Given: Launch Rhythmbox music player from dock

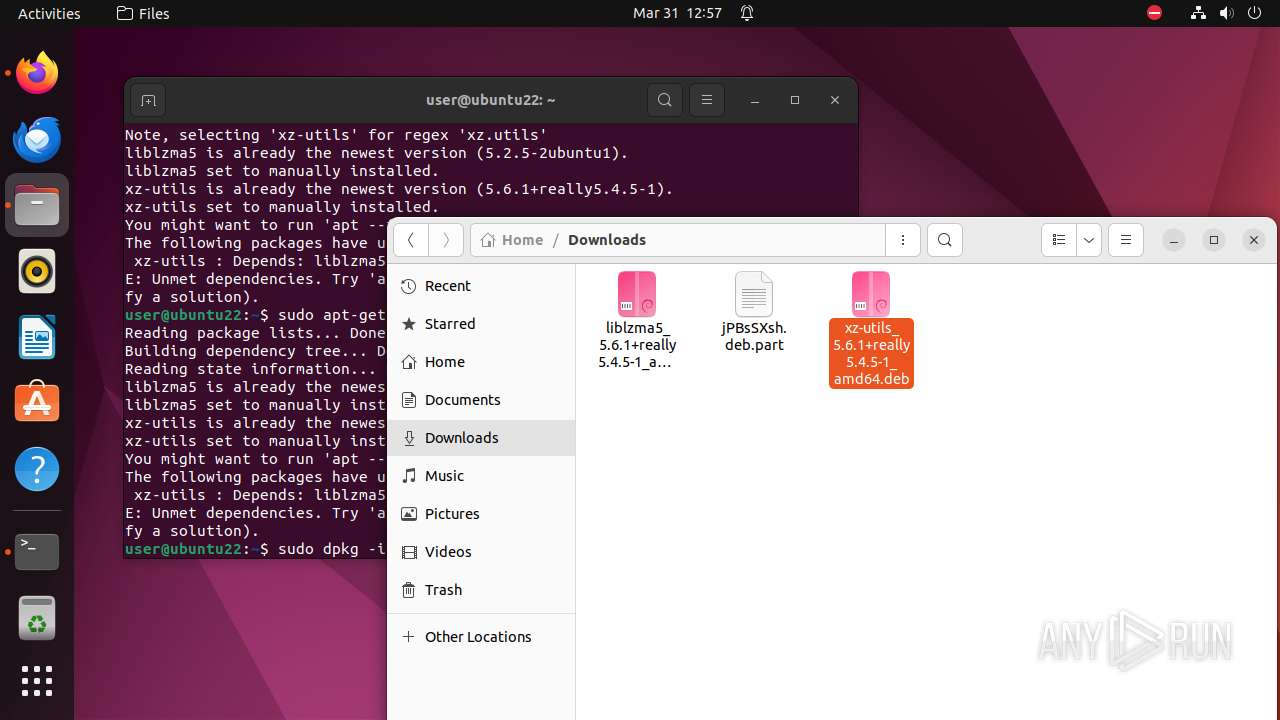Looking at the screenshot, I should click(37, 271).
